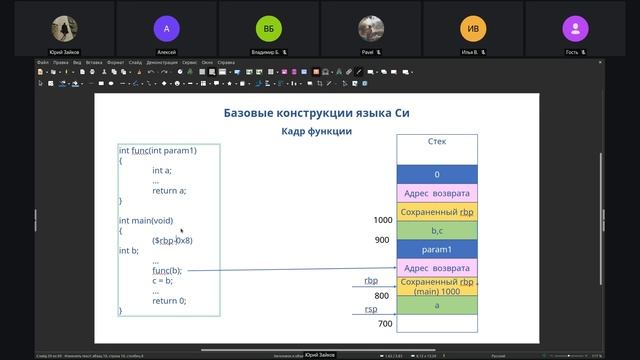Click the Insert Table icon
The height and width of the screenshot is (360, 640).
(x=270, y=72)
